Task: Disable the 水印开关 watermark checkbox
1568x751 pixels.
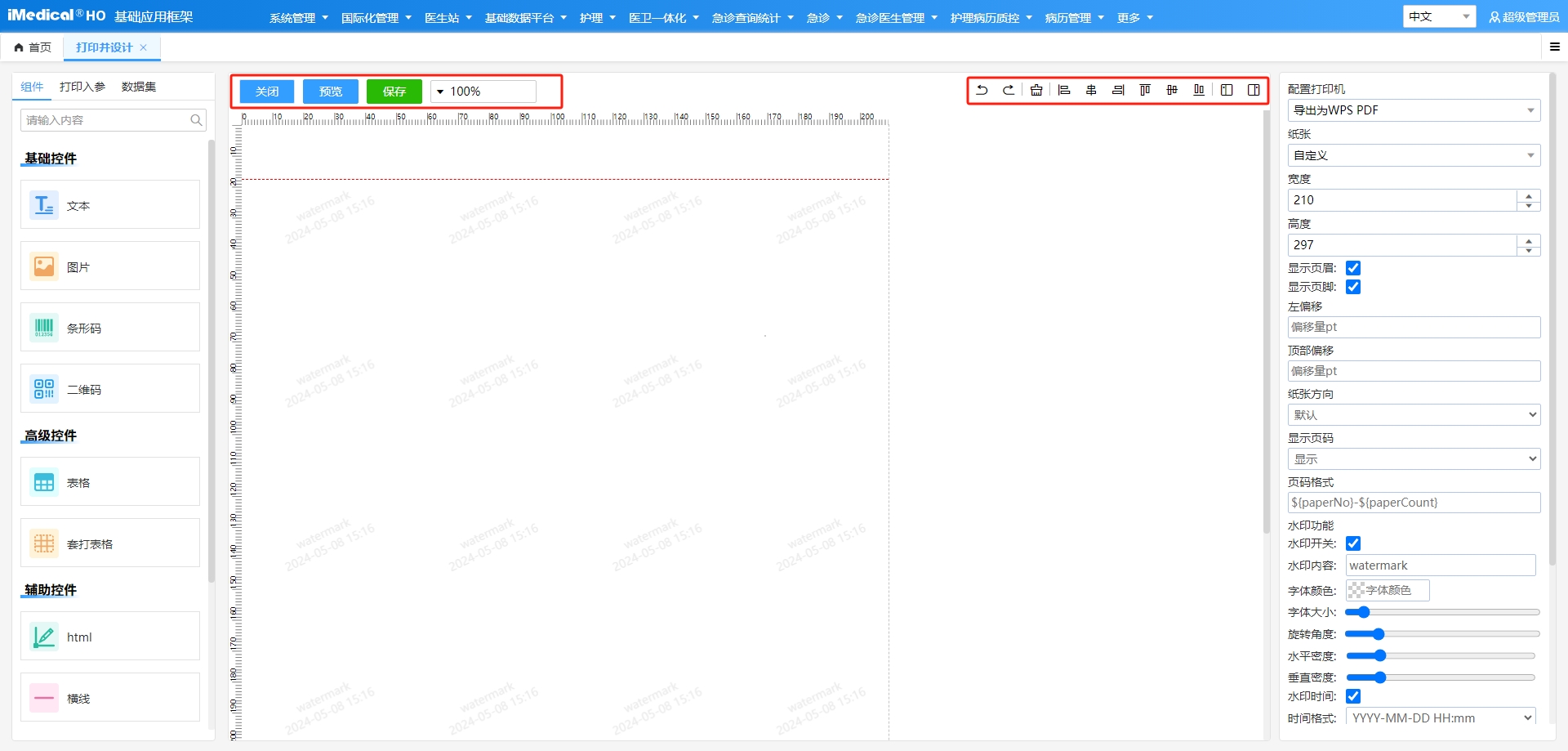Action: point(1353,543)
